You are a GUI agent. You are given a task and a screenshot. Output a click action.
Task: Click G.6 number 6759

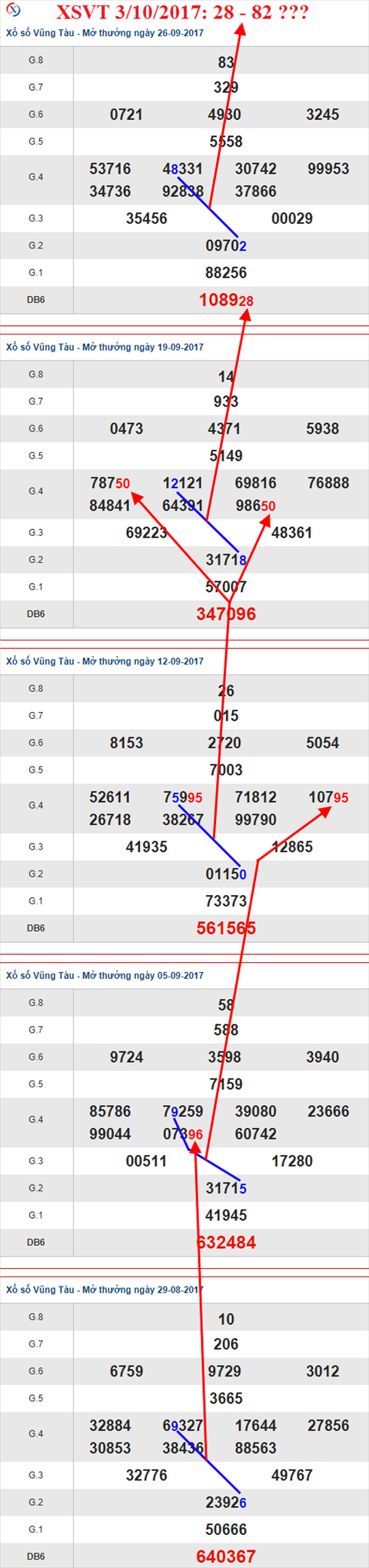point(126,1371)
